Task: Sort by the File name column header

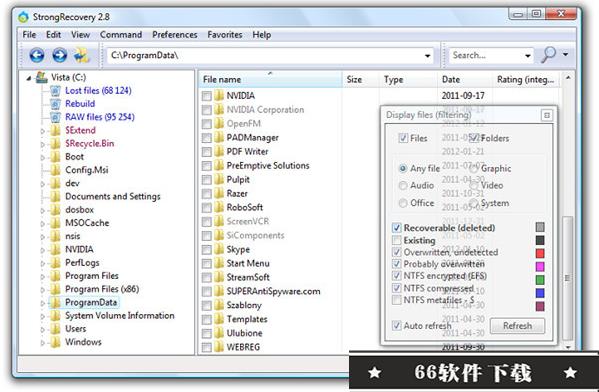Action: click(270, 79)
